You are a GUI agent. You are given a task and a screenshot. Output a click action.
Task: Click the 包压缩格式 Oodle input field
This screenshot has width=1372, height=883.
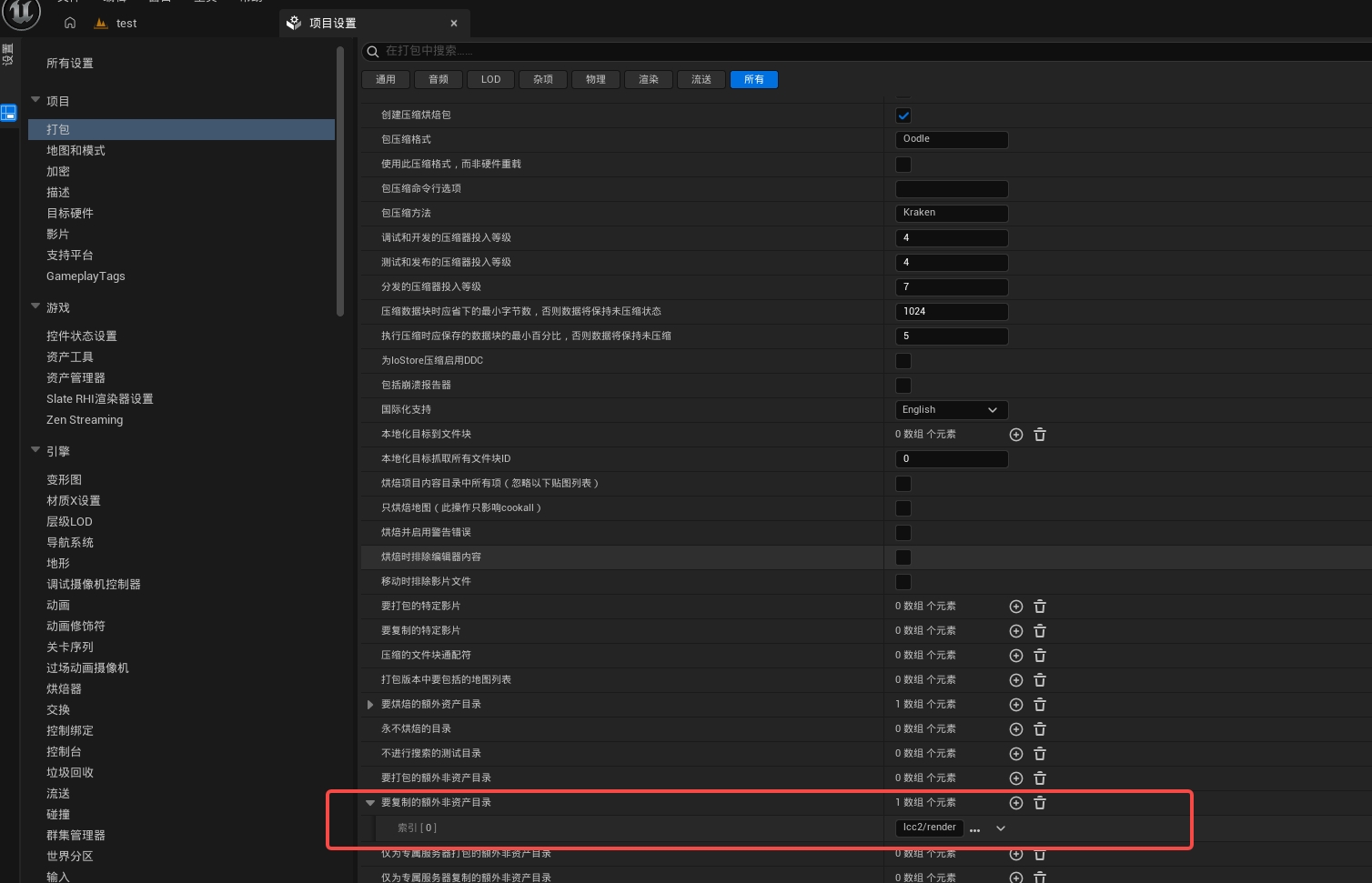pos(952,140)
